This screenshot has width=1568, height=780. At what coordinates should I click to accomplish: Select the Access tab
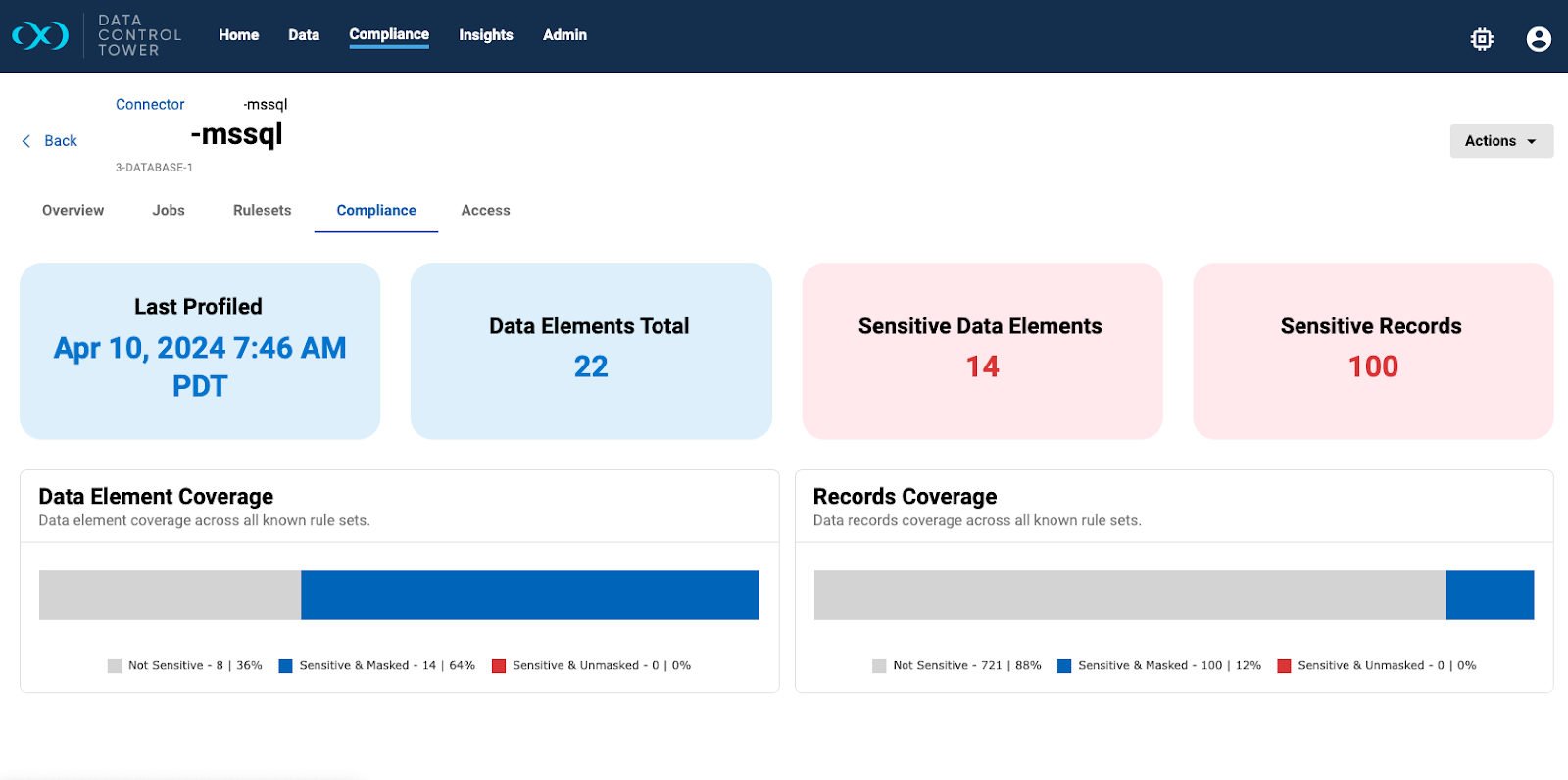(x=485, y=211)
